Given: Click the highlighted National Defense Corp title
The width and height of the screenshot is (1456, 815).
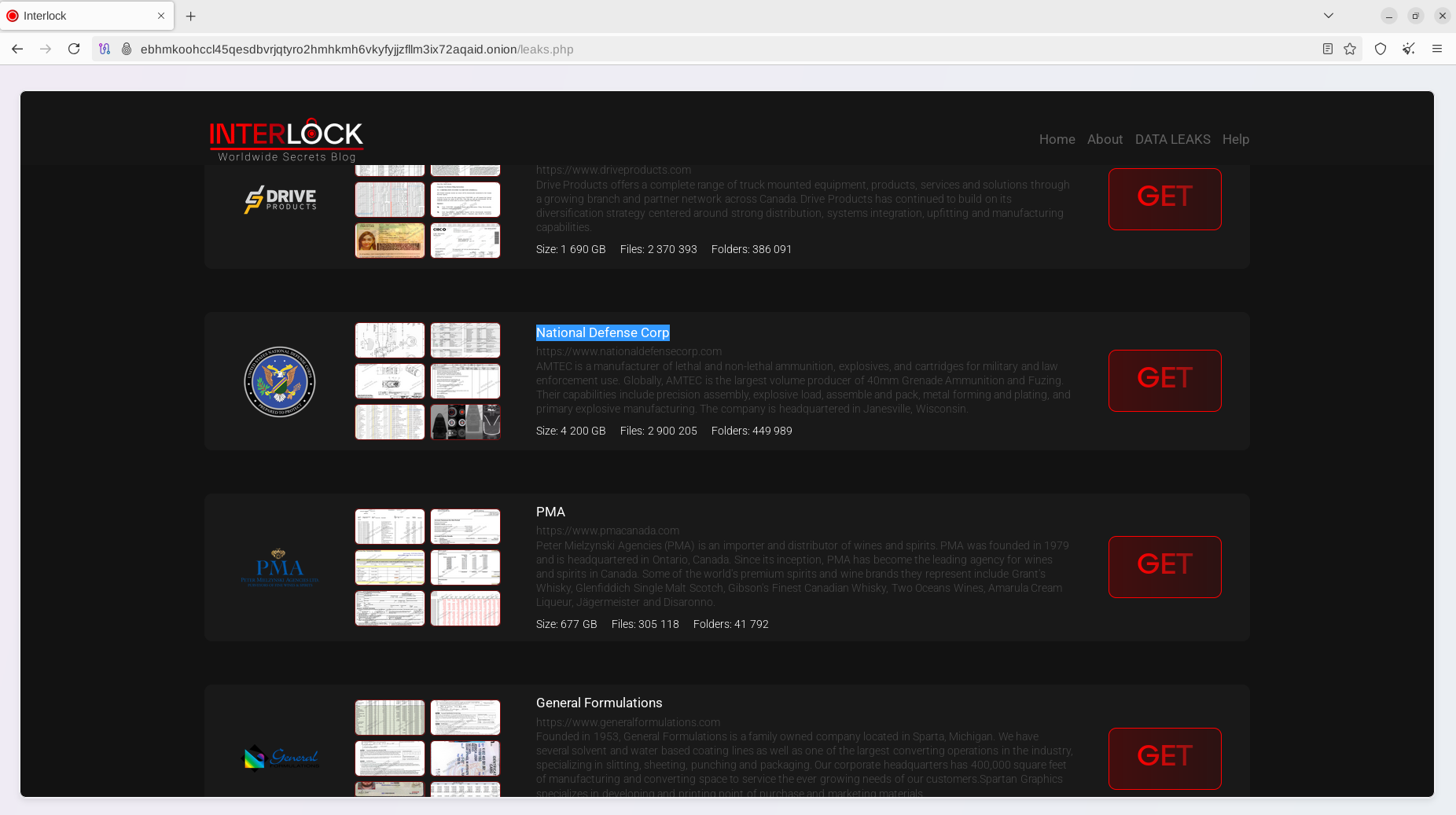Looking at the screenshot, I should (x=603, y=332).
